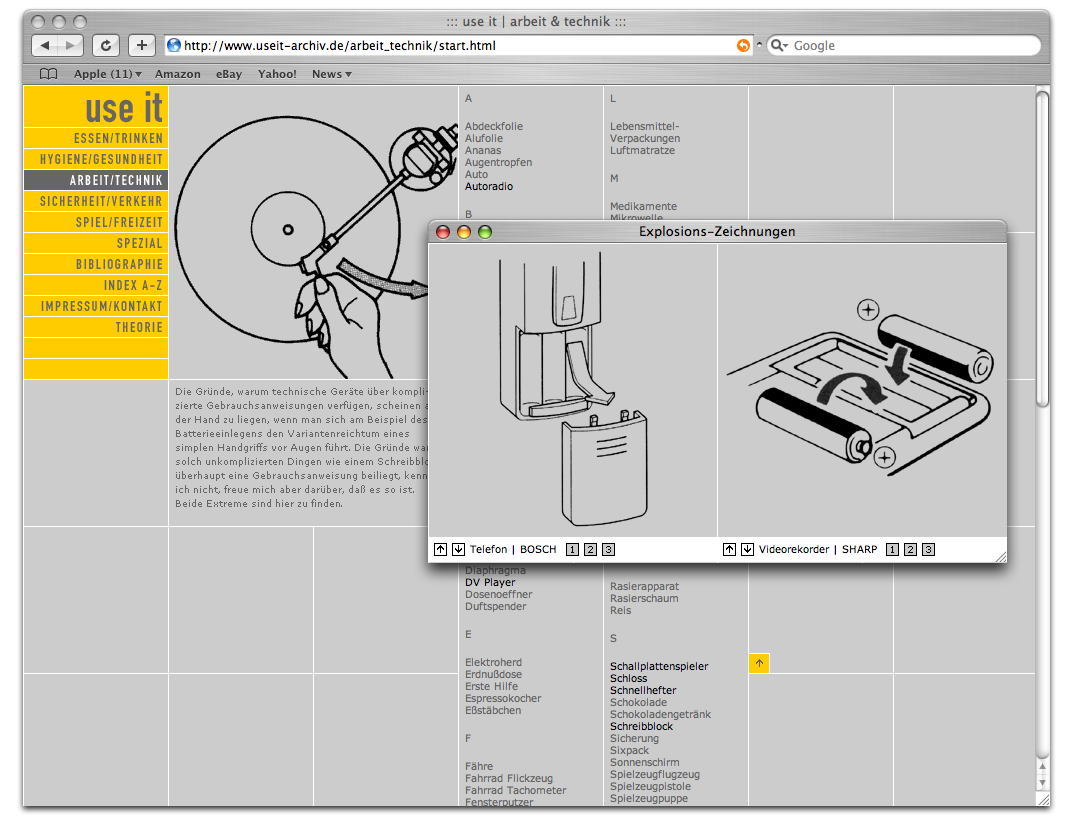
Task: Click the Safari vertical scrollbar thumb
Action: [x=1042, y=249]
